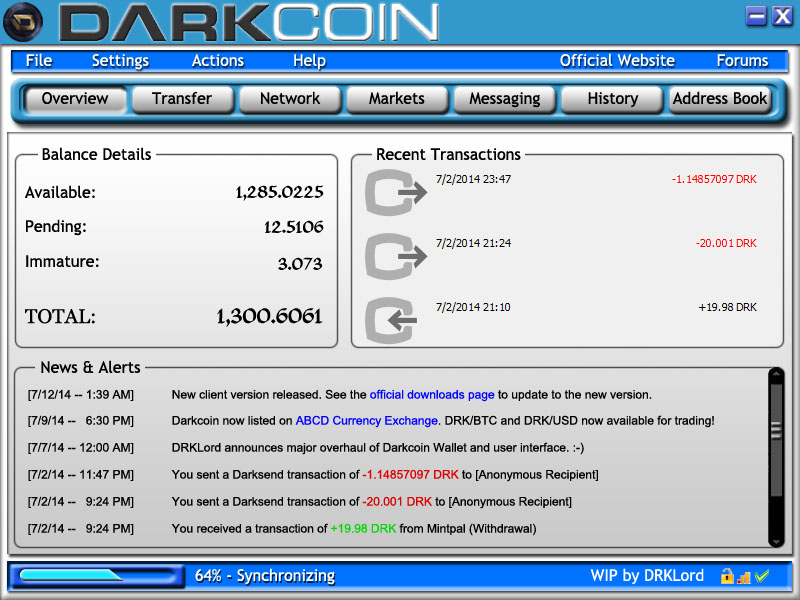This screenshot has height=600, width=800.
Task: Visit the Official Website link
Action: tap(617, 61)
